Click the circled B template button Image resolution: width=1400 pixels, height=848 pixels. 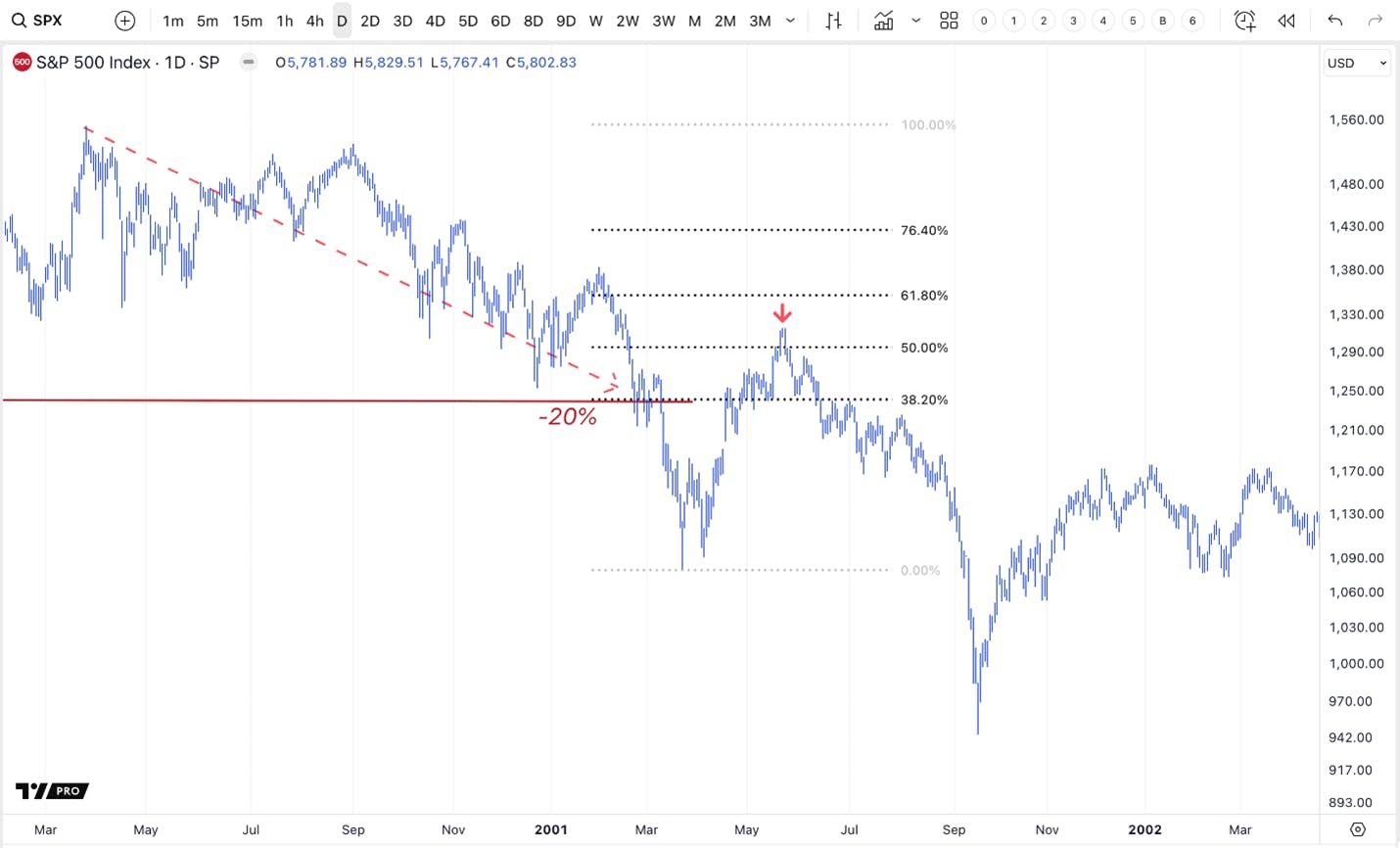[x=1163, y=21]
